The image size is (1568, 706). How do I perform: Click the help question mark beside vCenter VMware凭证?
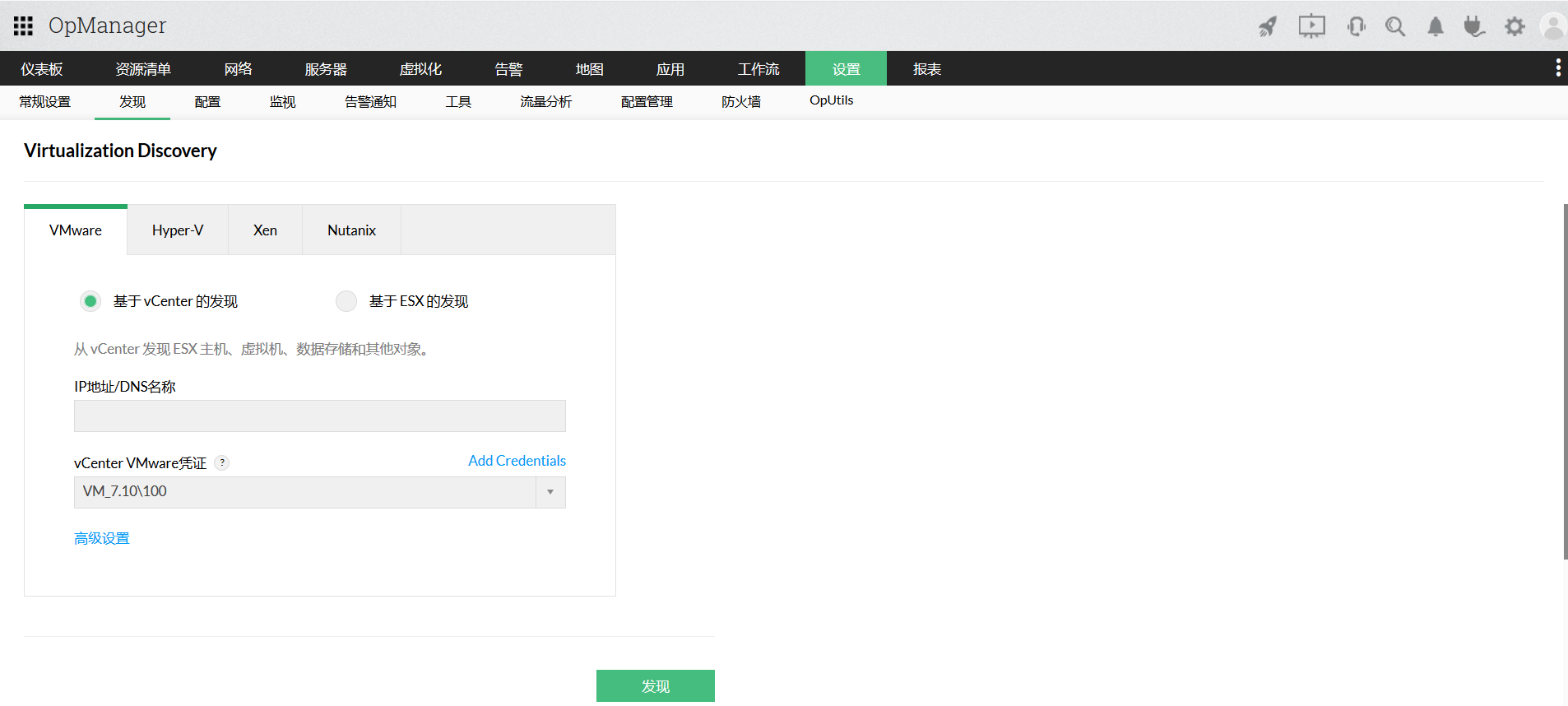[x=222, y=462]
